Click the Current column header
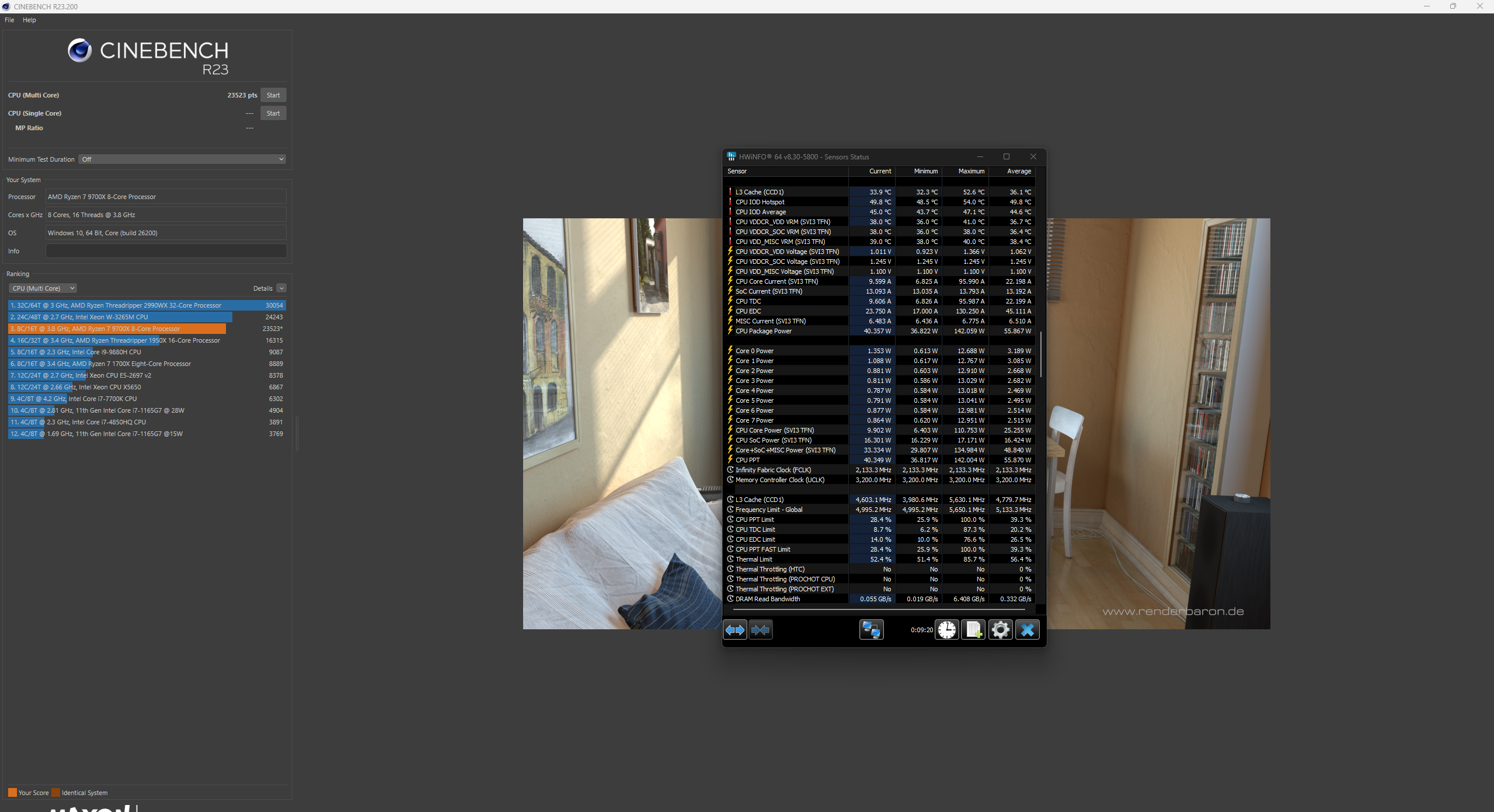The height and width of the screenshot is (812, 1494). click(872, 172)
